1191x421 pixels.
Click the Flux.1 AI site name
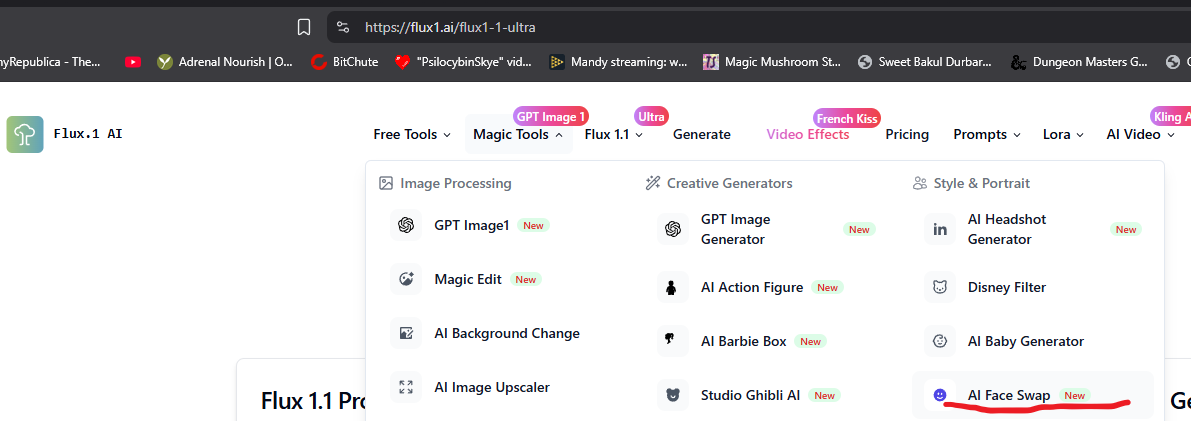(x=88, y=134)
